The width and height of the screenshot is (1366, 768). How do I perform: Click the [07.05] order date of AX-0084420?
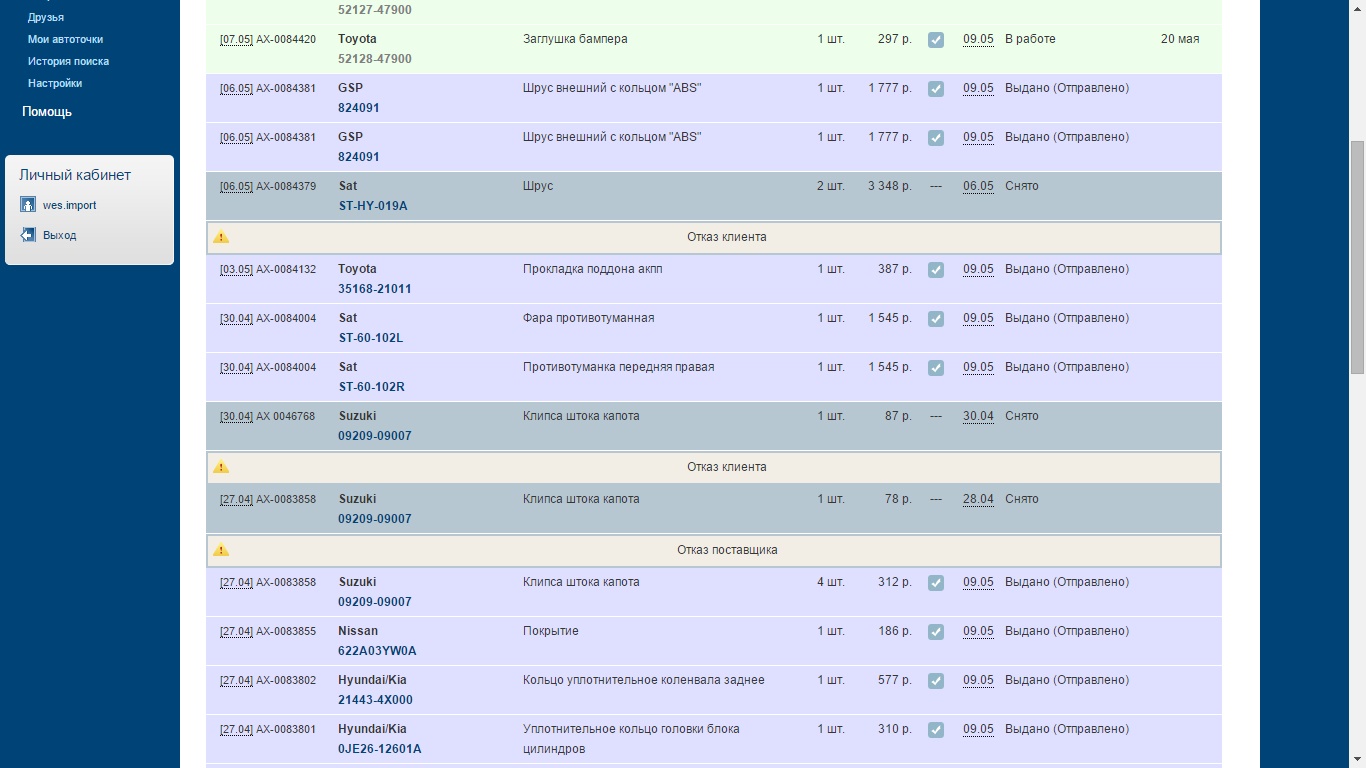[x=236, y=40]
